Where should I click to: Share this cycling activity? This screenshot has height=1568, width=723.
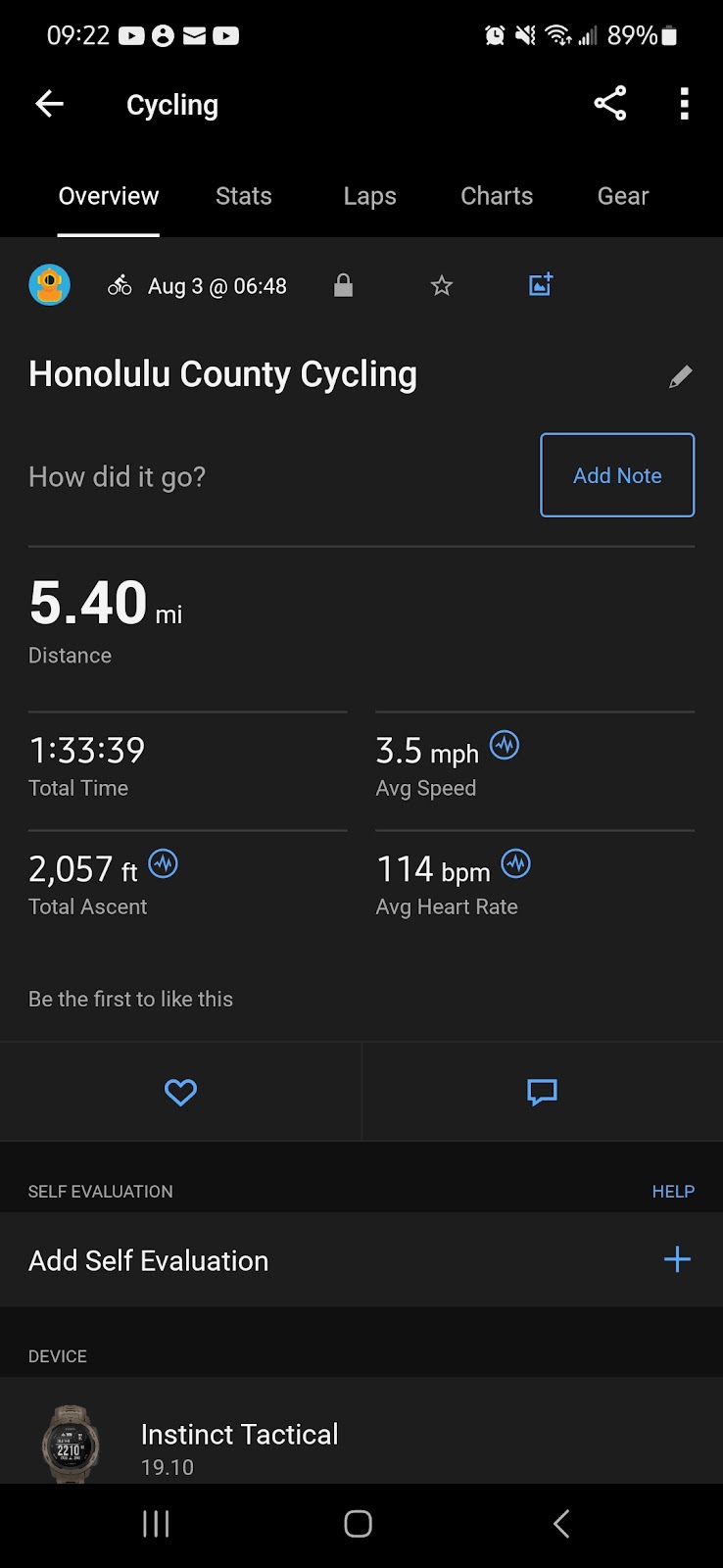pyautogui.click(x=610, y=104)
